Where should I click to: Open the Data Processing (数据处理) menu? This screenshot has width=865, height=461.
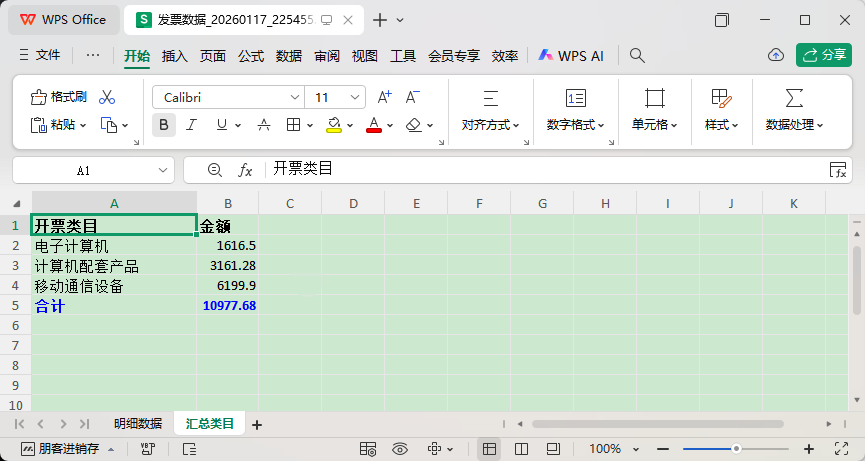(x=794, y=111)
